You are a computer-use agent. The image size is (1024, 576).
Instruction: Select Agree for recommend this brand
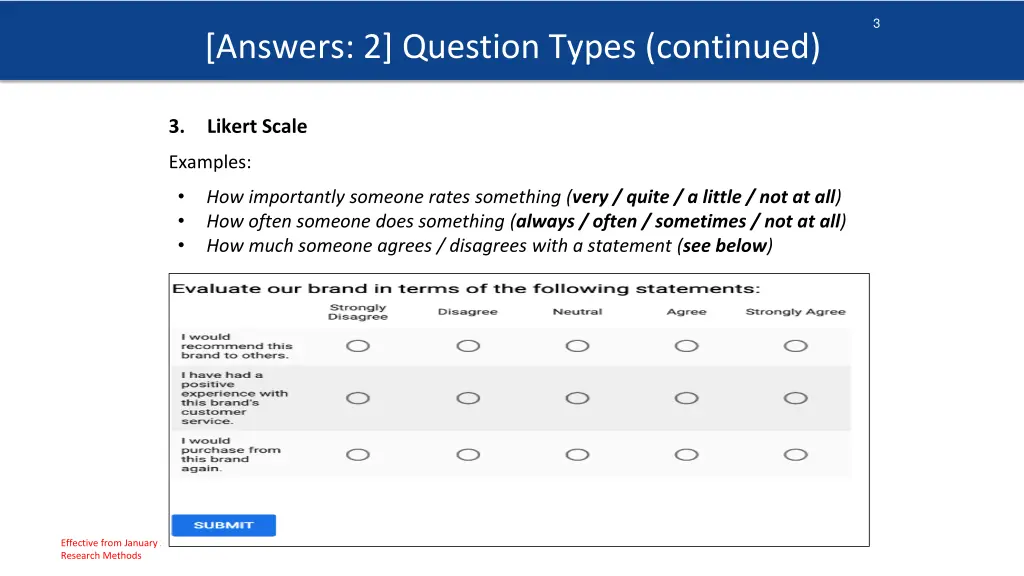(x=686, y=346)
